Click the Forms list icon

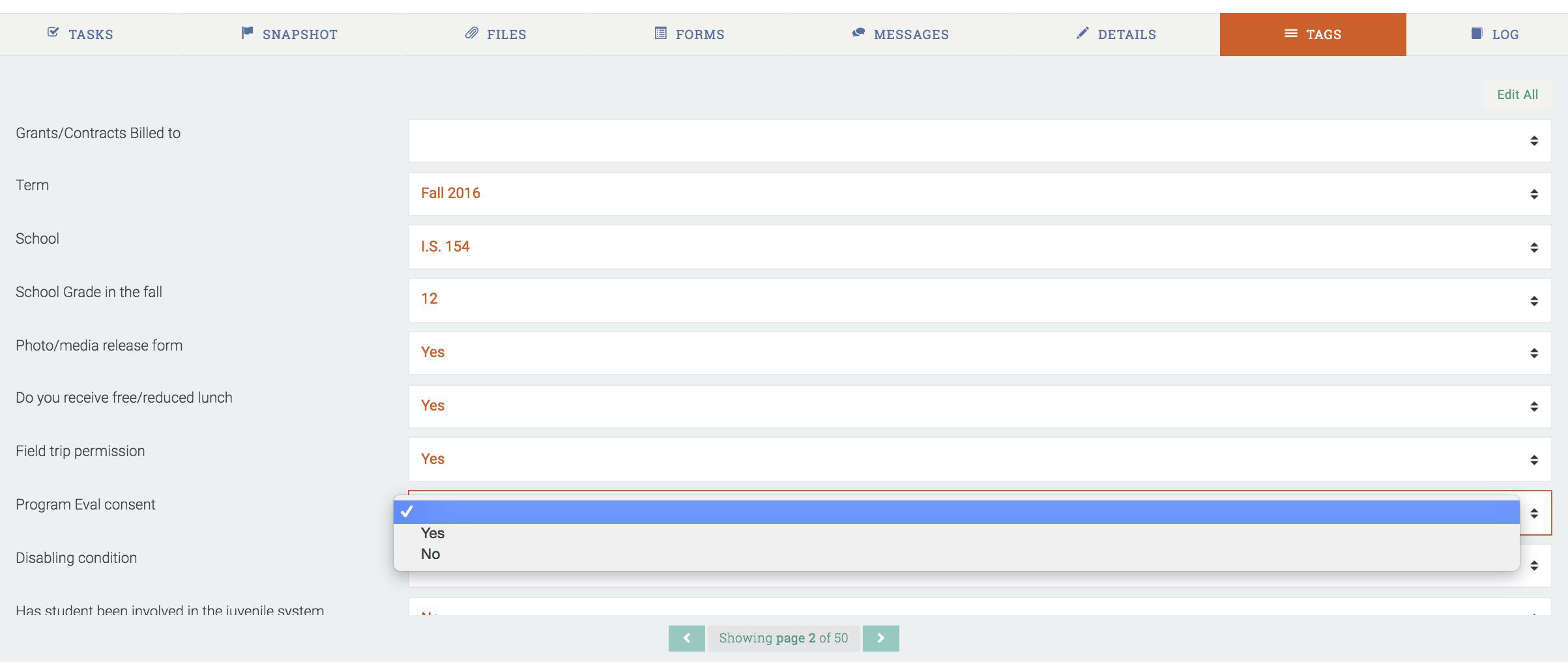point(660,33)
